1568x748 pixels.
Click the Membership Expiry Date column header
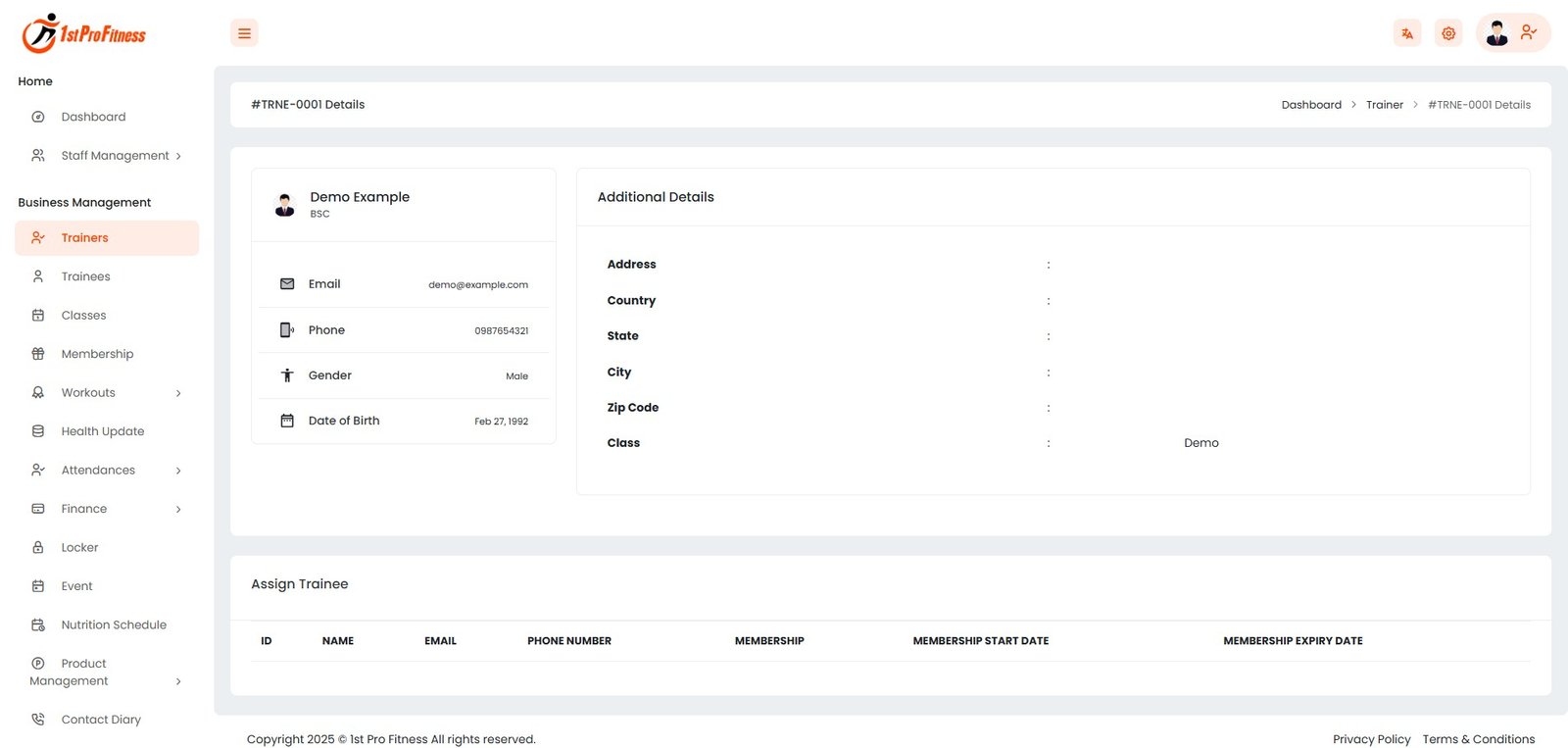pos(1293,641)
